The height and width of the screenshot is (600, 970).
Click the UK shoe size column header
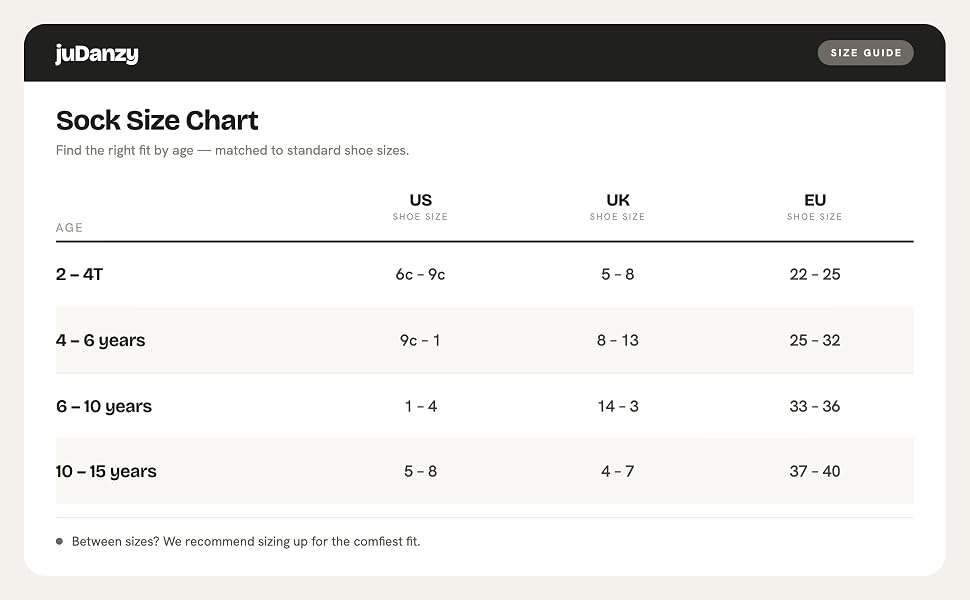617,207
